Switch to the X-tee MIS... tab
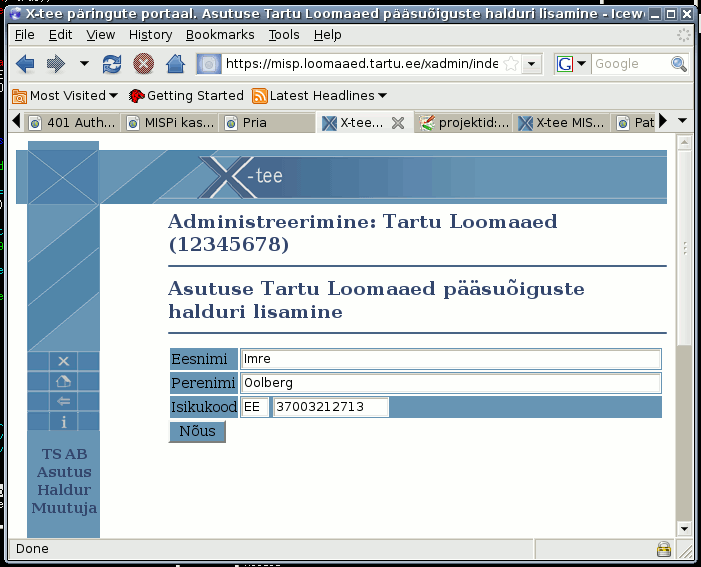 [x=562, y=123]
